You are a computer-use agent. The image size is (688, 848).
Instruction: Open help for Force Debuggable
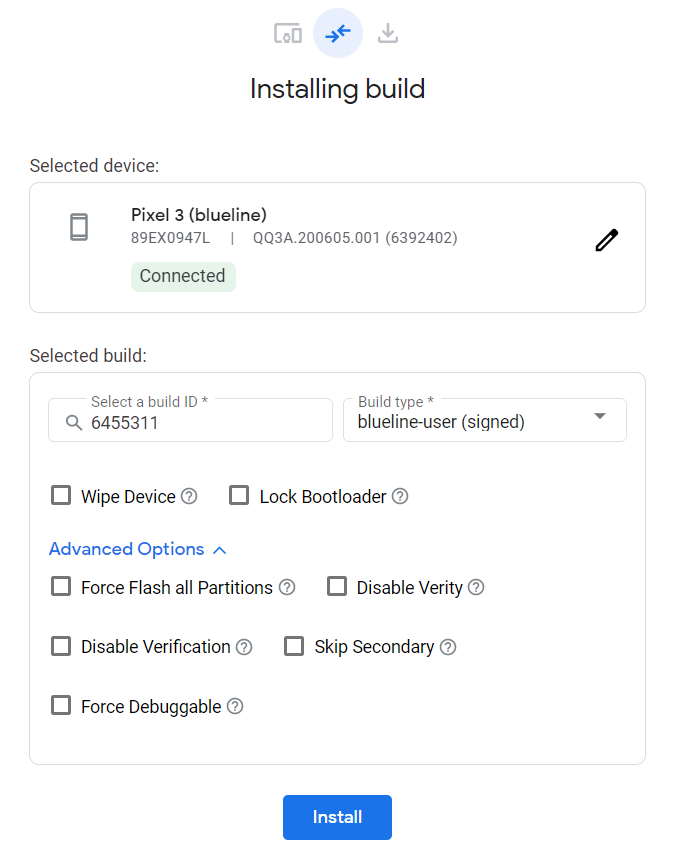point(235,706)
